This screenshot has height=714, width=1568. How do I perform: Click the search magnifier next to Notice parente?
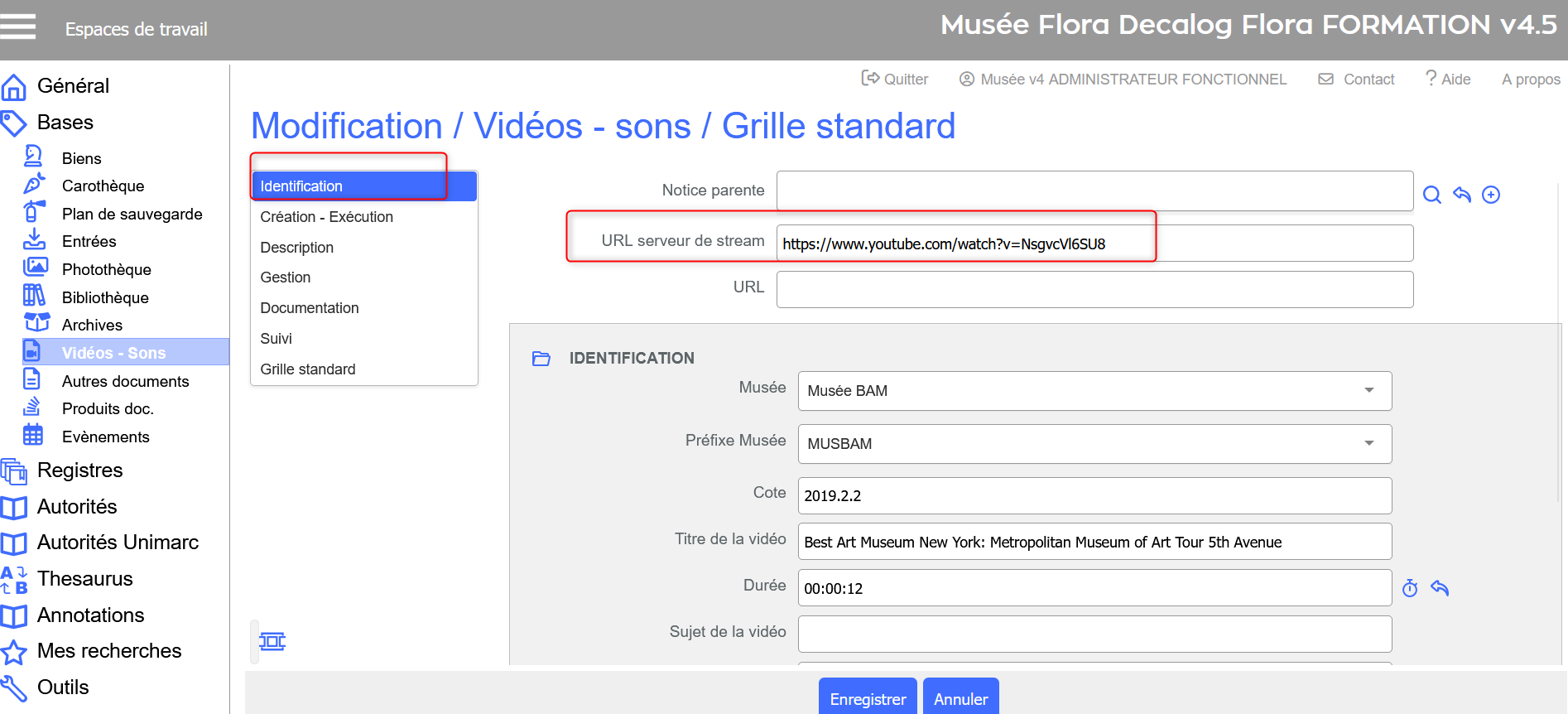tap(1431, 195)
